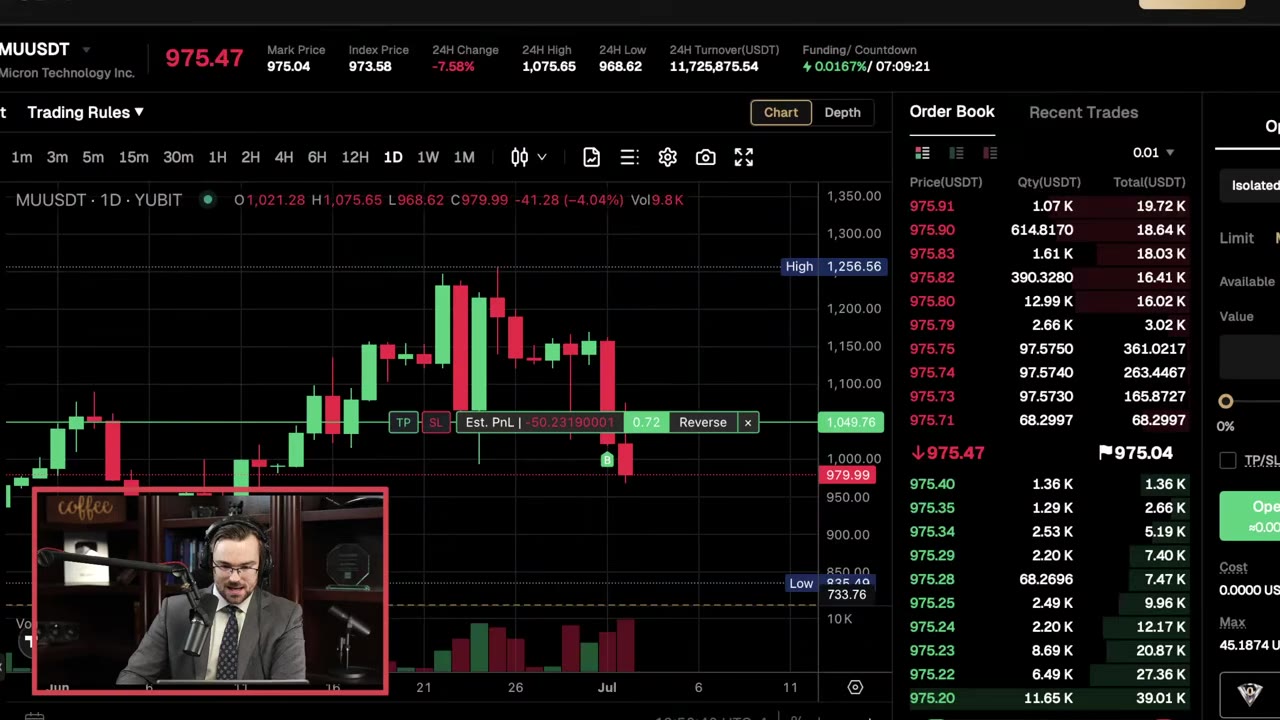
Task: Open chart settings gear
Action: pos(667,157)
